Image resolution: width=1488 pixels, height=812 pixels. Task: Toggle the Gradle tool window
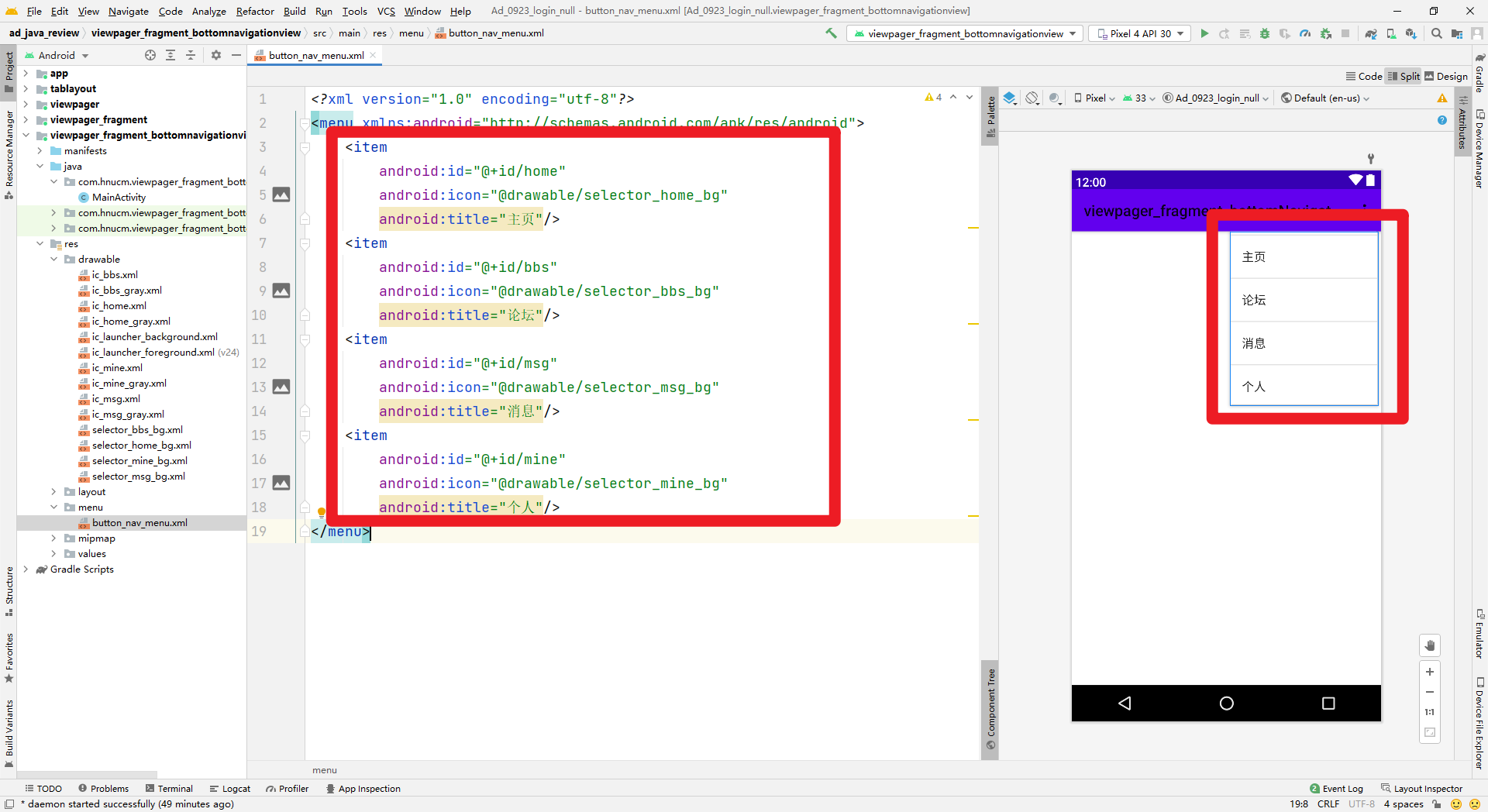pos(1479,73)
